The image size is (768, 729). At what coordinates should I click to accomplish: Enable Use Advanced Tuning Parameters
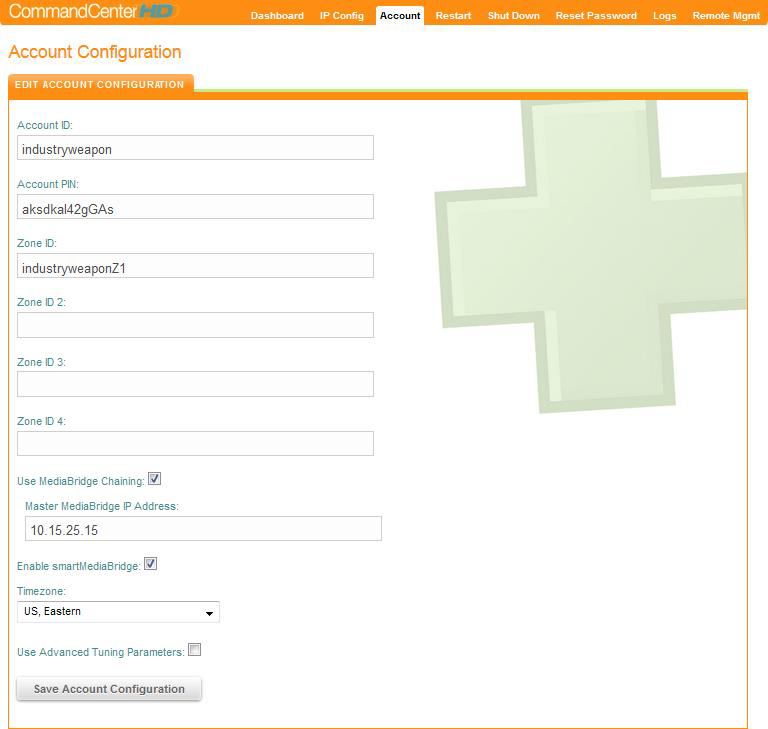point(195,650)
